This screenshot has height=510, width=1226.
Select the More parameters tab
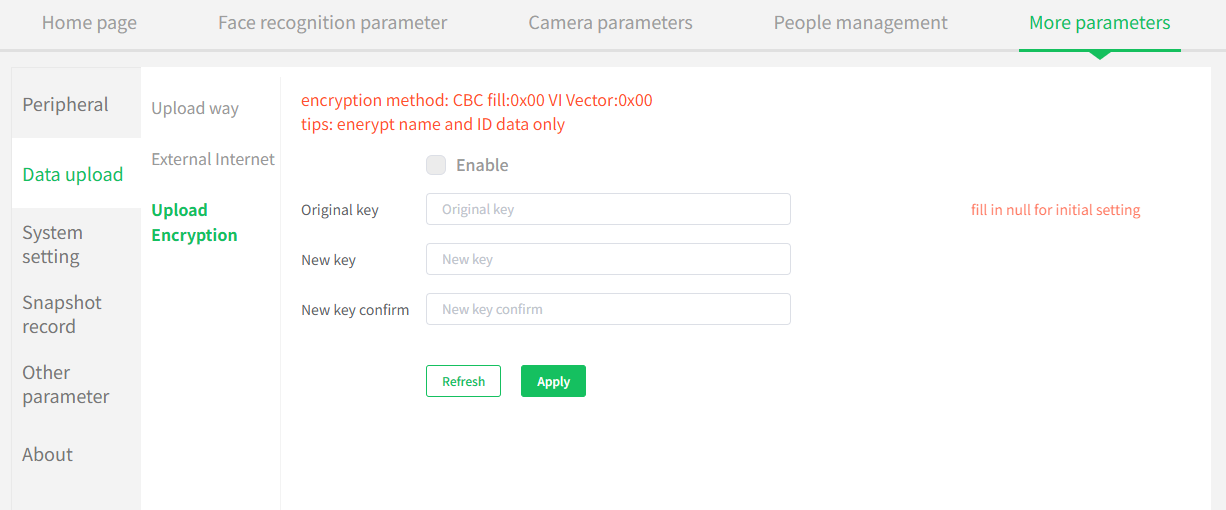(x=1099, y=23)
